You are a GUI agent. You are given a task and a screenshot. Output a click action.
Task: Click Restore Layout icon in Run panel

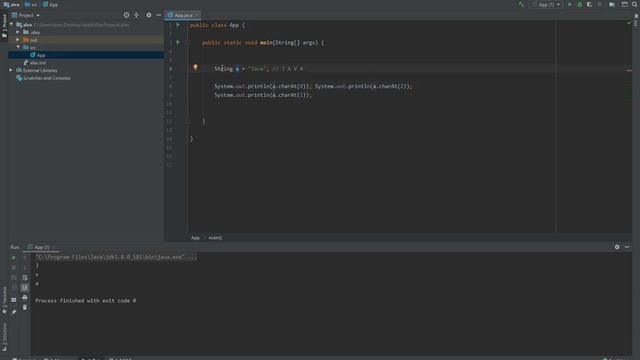click(13, 300)
